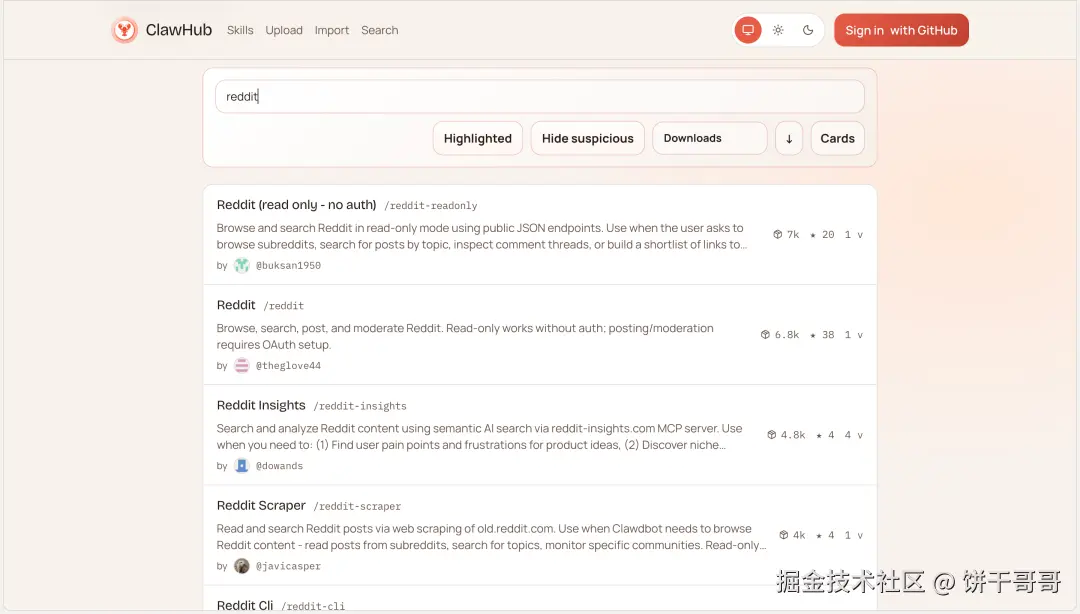Viewport: 1080px width, 614px height.
Task: Open the Reddit Cli skill
Action: [245, 605]
